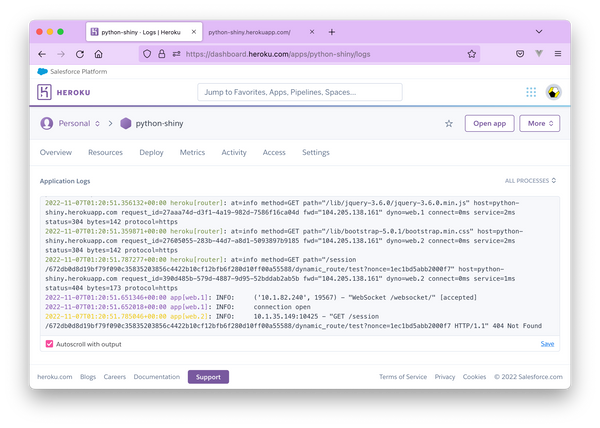Click the Application Logs heading
Screen dimensions: 600x428
click(65, 181)
